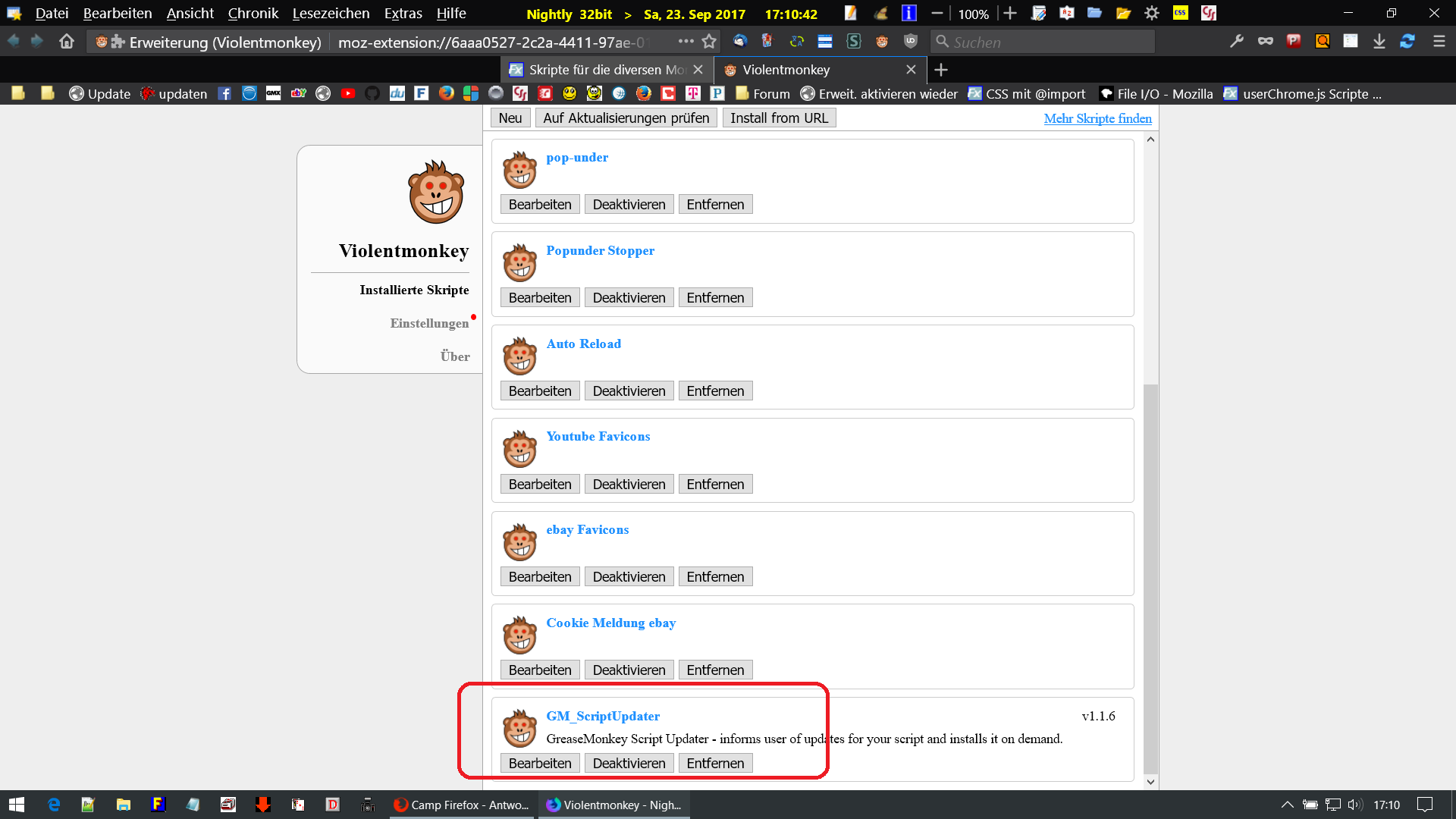Open the Mehr Skripte finden link
This screenshot has width=1456, height=819.
click(1097, 118)
